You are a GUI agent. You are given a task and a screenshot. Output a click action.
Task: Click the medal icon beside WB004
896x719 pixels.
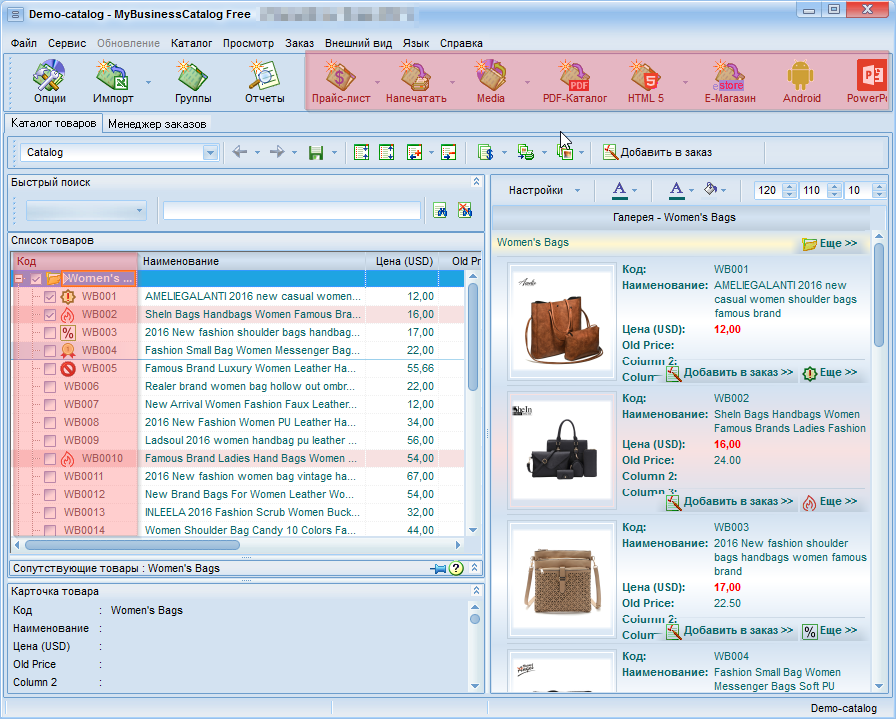click(67, 350)
